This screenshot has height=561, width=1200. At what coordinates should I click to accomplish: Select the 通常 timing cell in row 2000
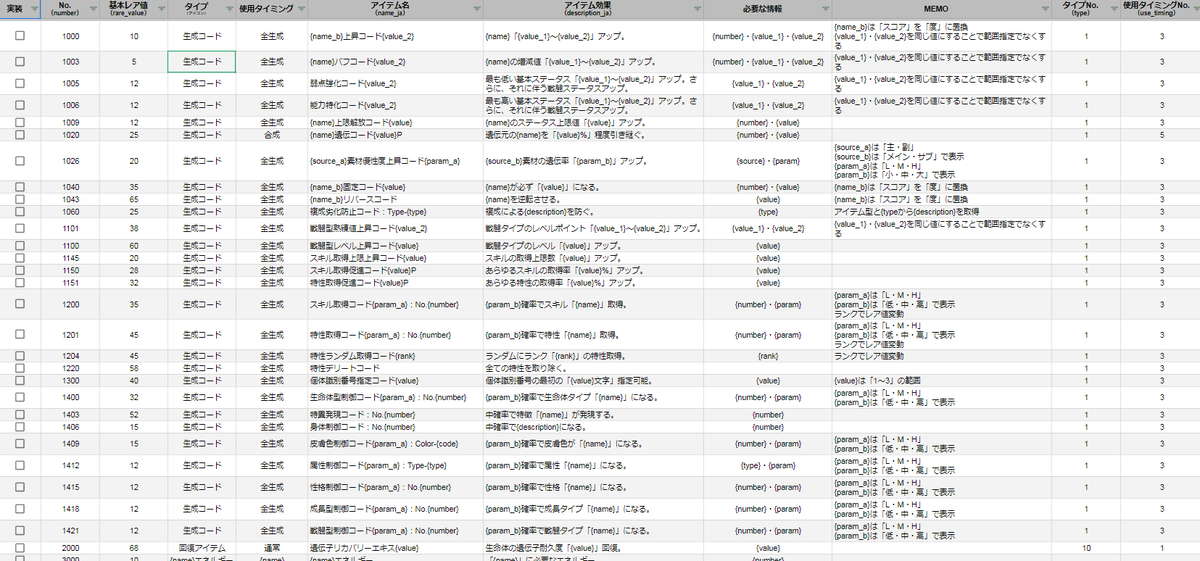click(x=272, y=548)
